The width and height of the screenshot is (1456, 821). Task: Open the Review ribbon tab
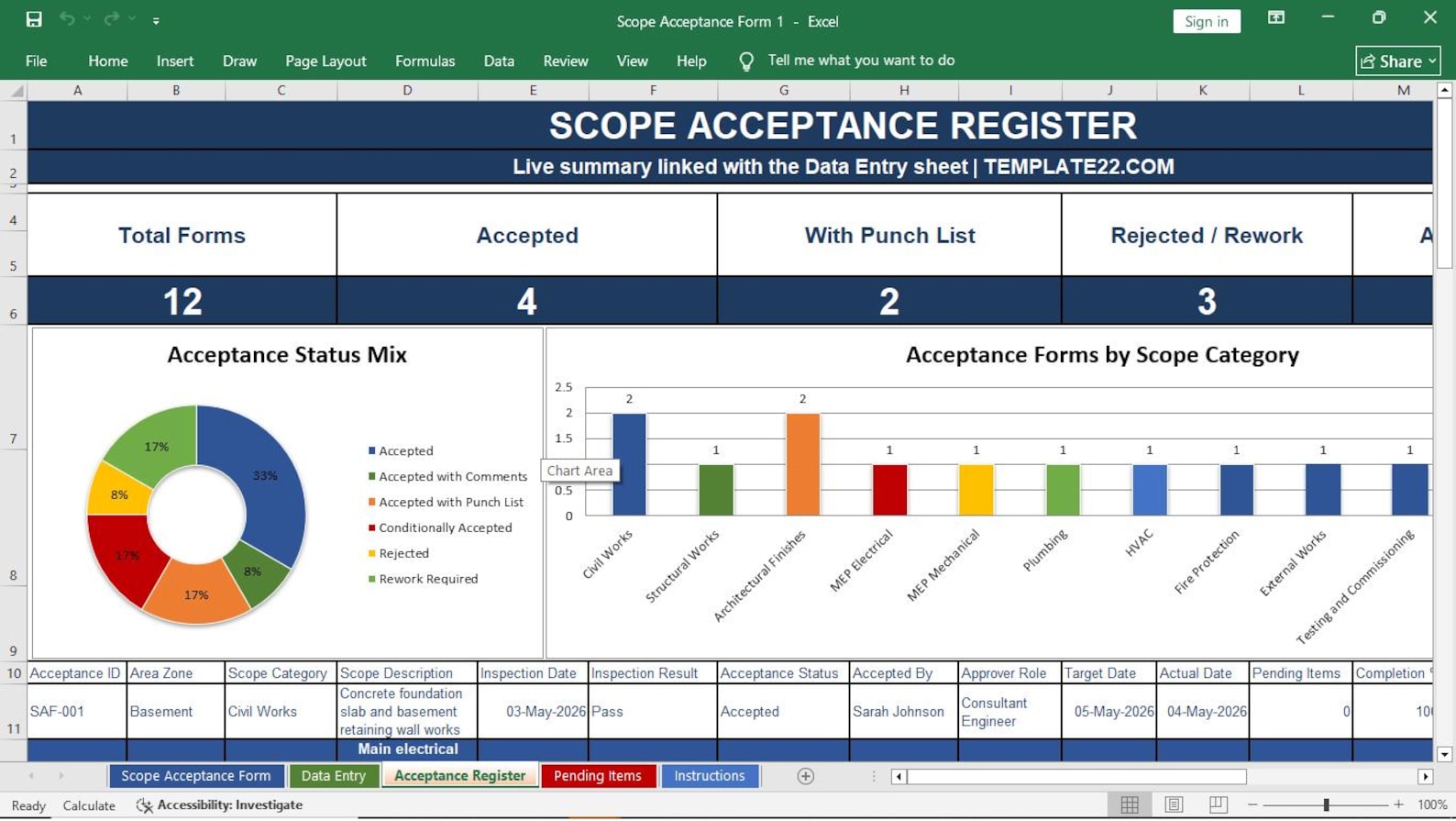[x=566, y=61]
